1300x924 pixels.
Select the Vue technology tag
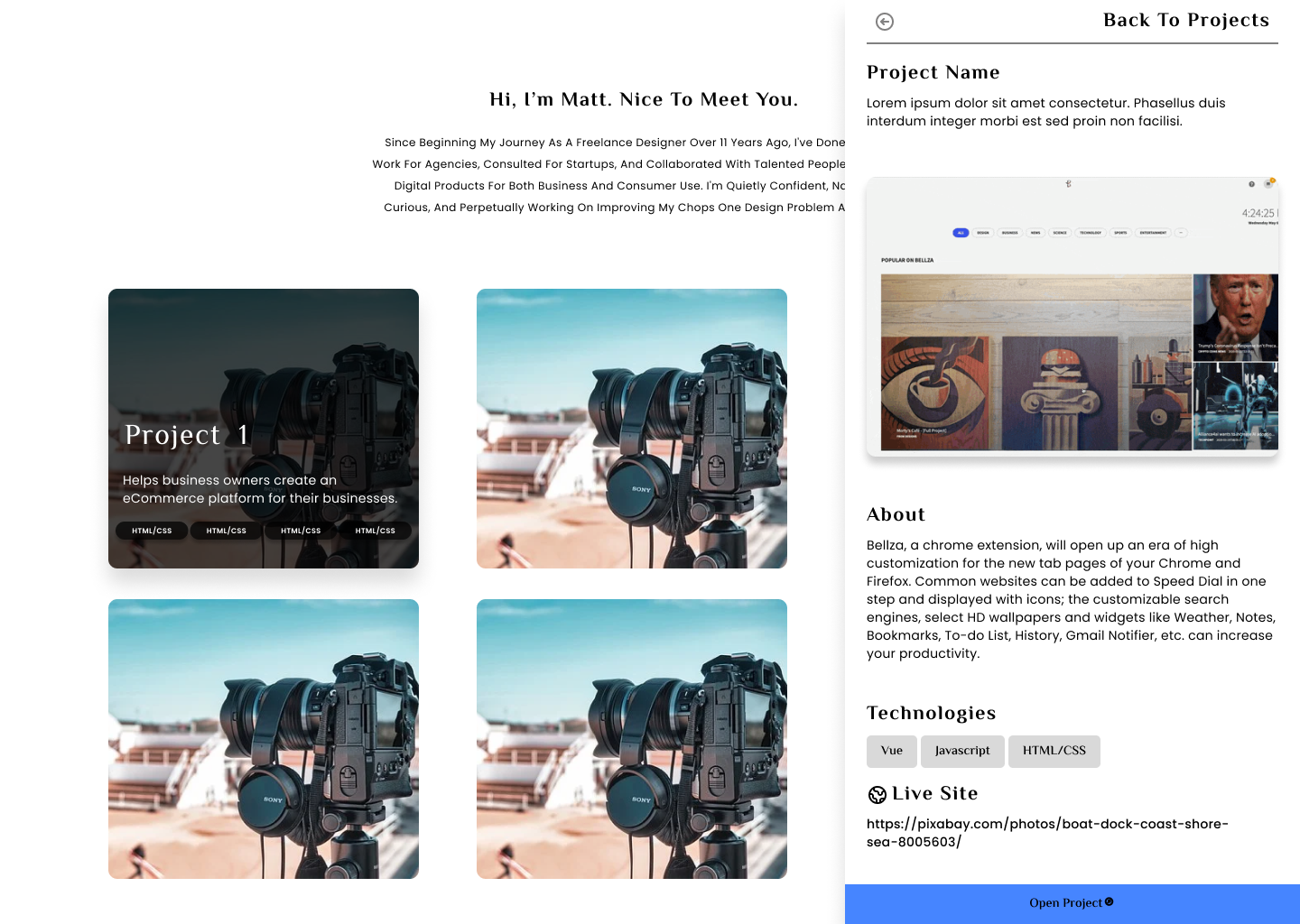[x=892, y=751]
